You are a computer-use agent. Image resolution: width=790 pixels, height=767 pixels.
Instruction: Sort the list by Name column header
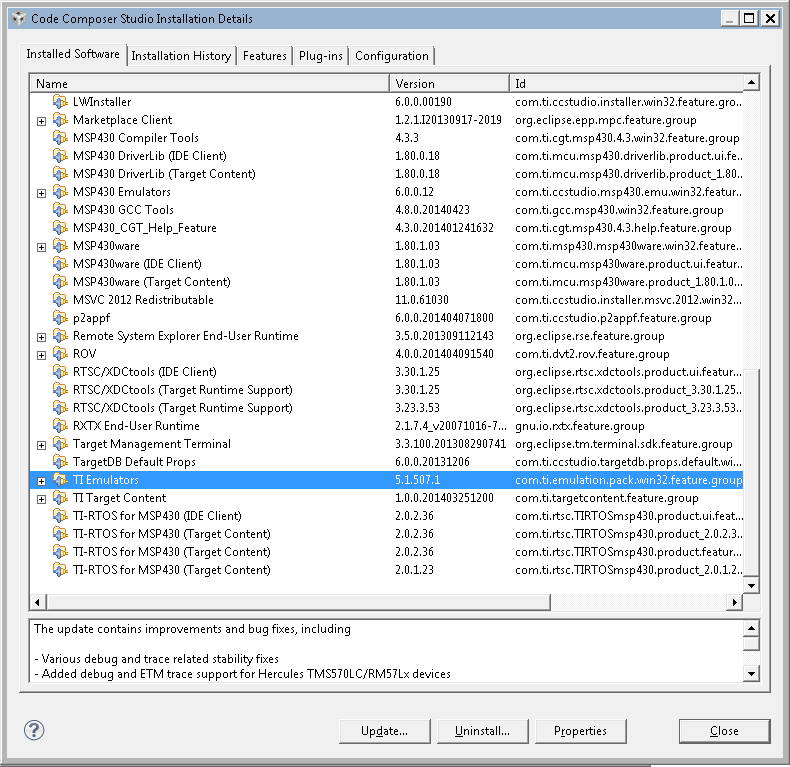coord(210,84)
